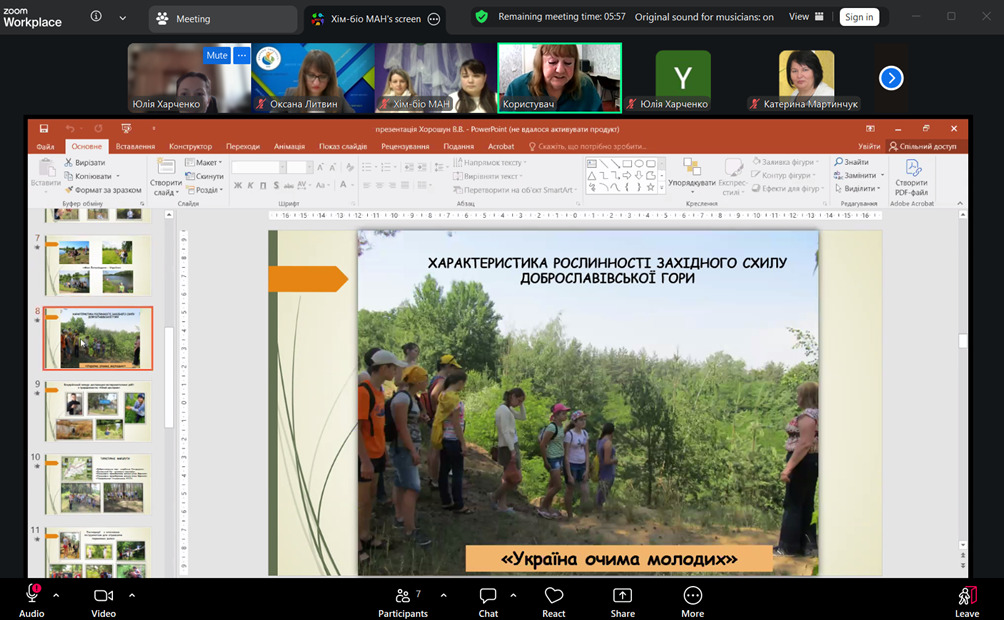Click the Користувач participant video thumbnail
The width and height of the screenshot is (1004, 620).
pos(559,78)
